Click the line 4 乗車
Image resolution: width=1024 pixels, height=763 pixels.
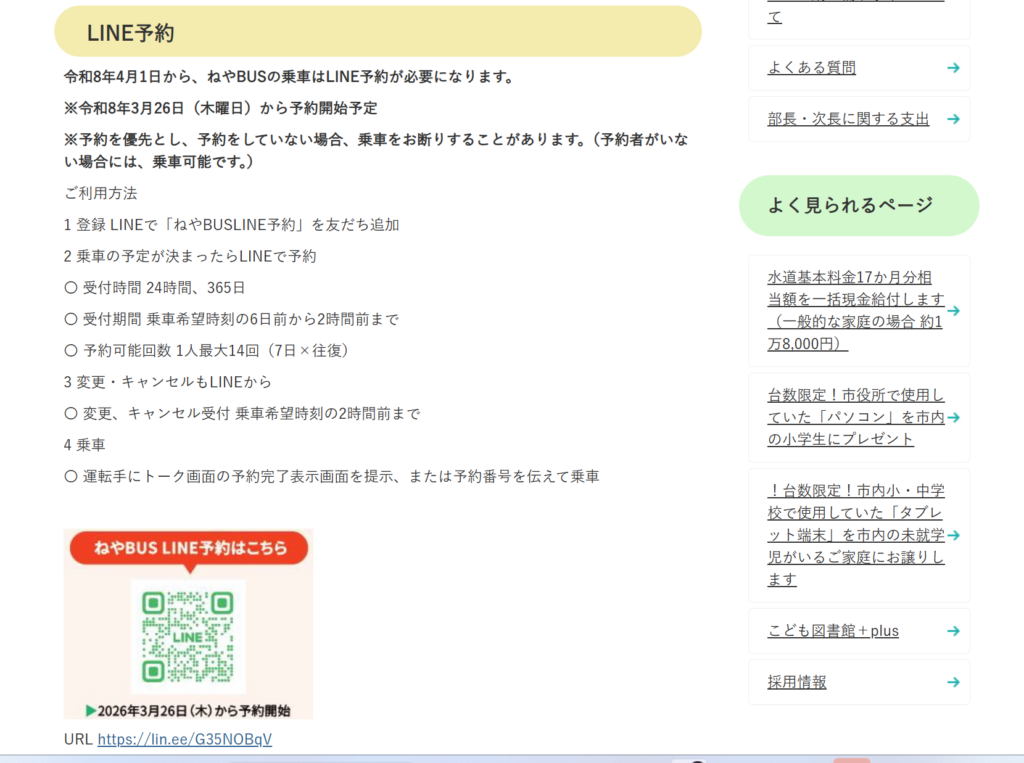pyautogui.click(x=84, y=445)
